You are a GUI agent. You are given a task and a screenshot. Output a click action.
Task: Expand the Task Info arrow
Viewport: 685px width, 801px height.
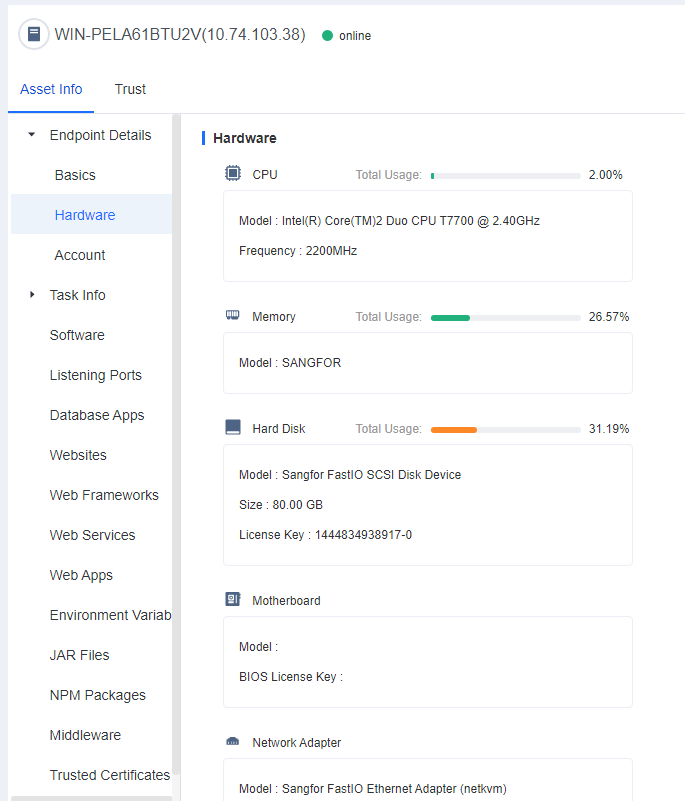click(x=32, y=295)
